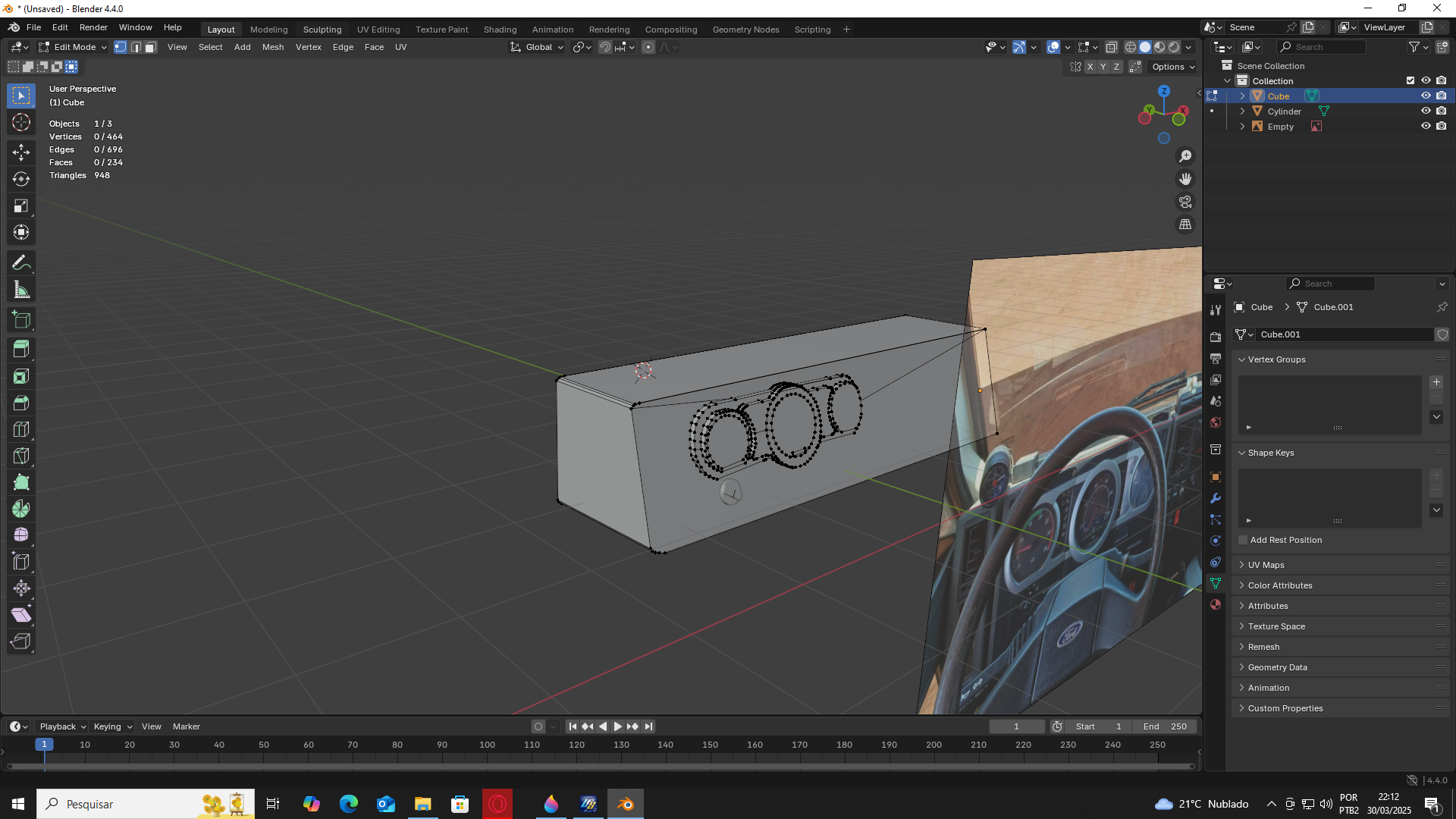Click the 3D Cursor tool

[21, 122]
